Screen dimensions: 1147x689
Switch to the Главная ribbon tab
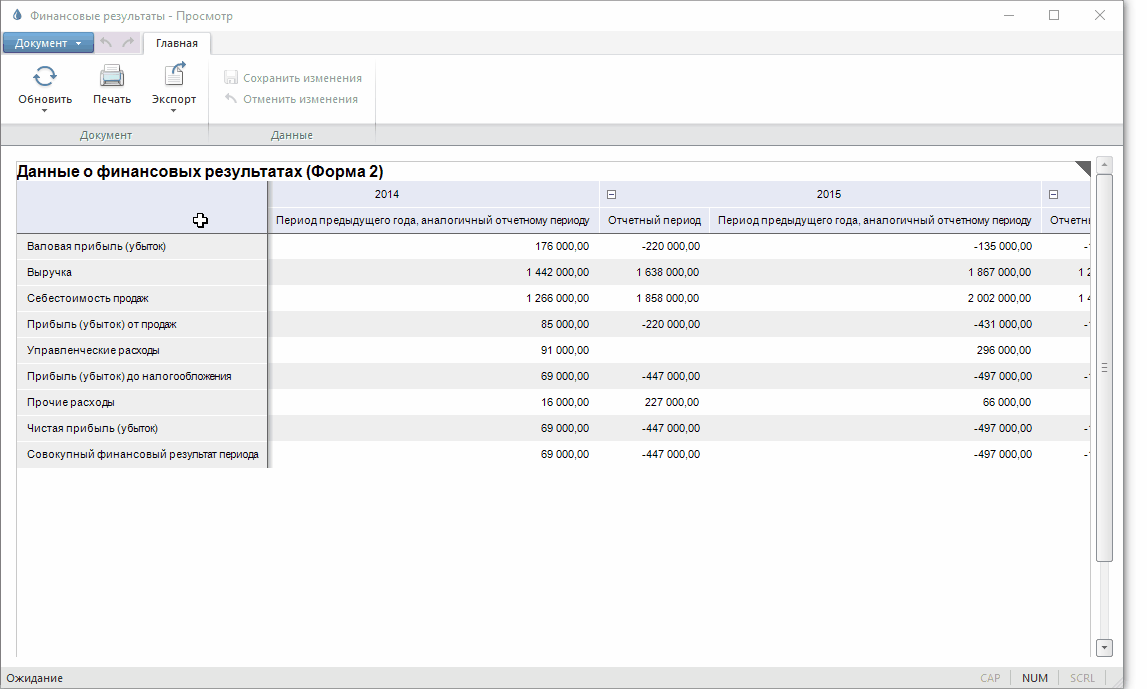(x=177, y=43)
